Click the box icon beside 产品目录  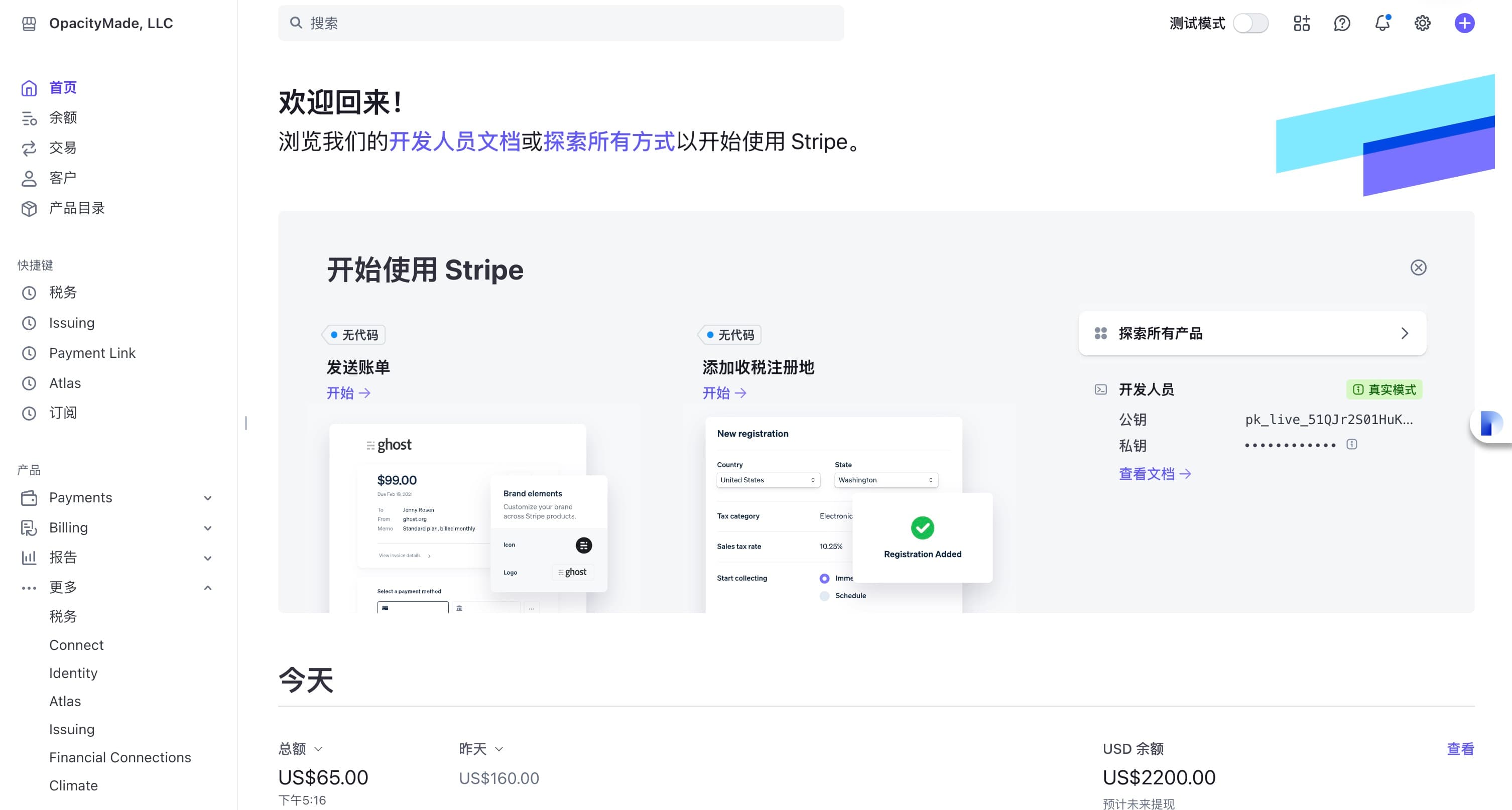coord(29,208)
